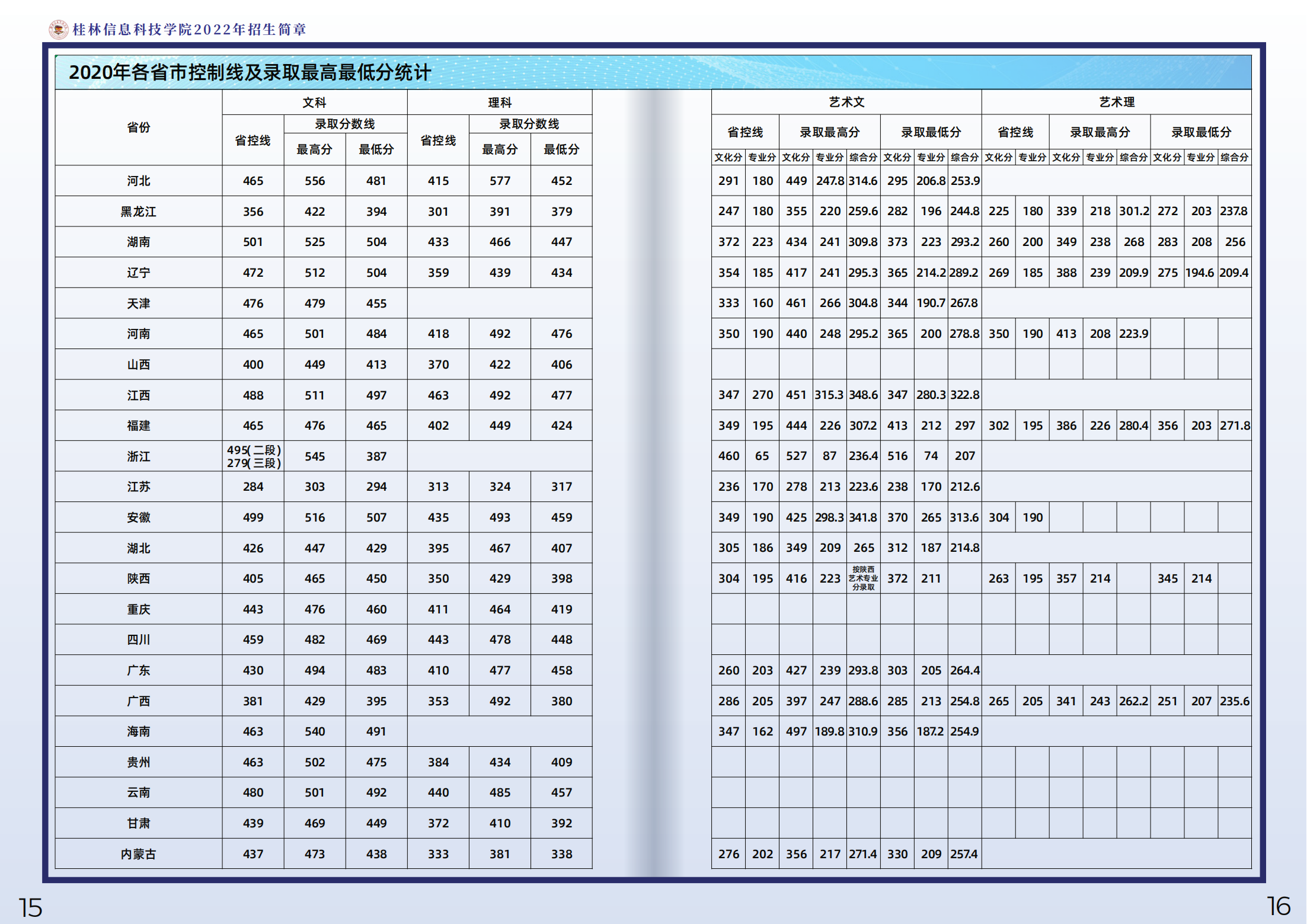Click the 2020年各省市控制线 table title

coord(250,72)
